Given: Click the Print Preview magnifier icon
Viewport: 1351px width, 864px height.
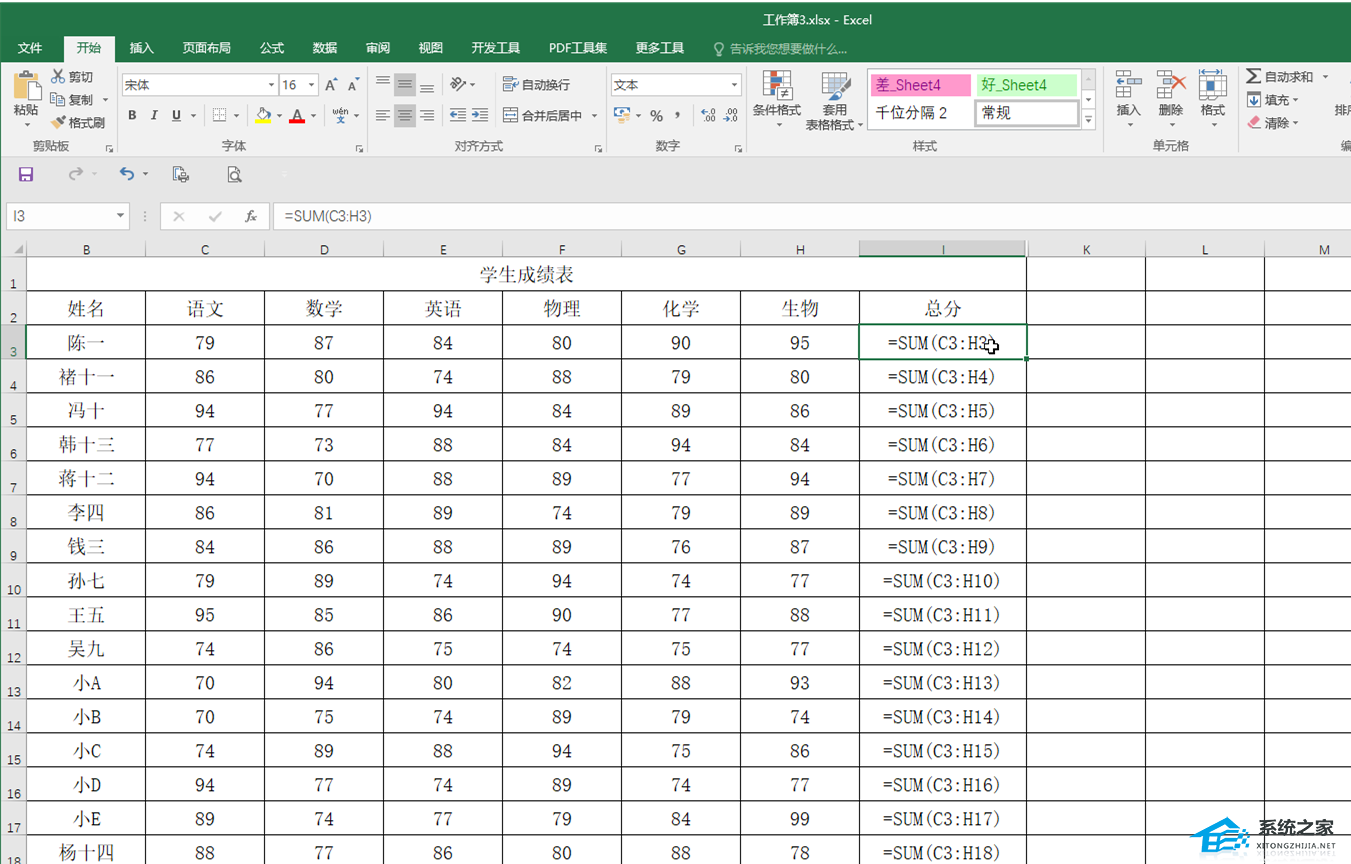Looking at the screenshot, I should [x=234, y=174].
